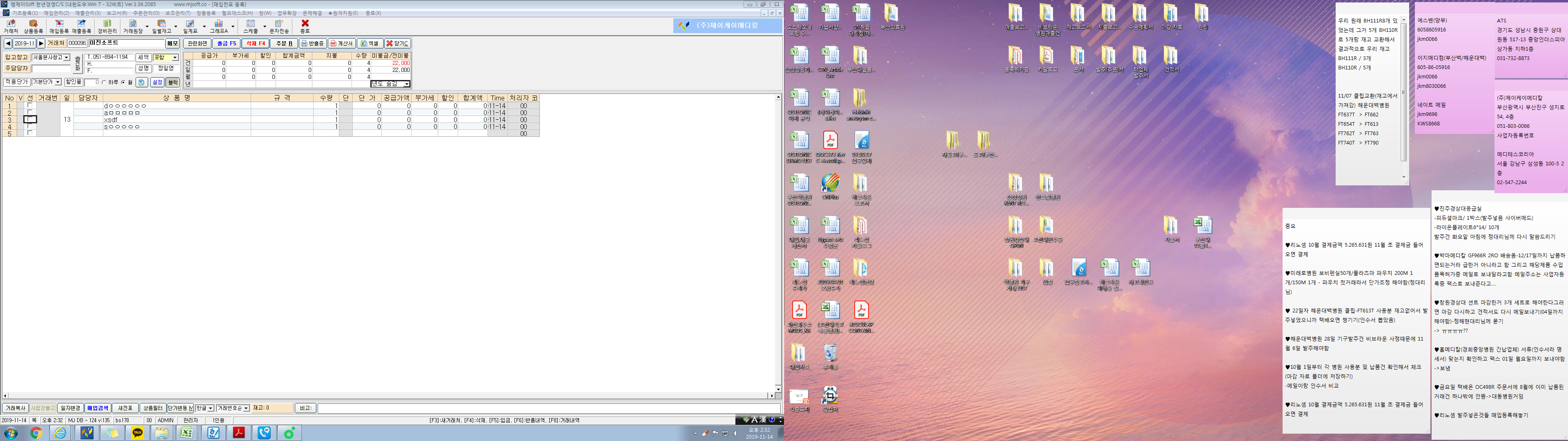Click the icon button left of 설정
The image size is (1568, 441).
[142, 82]
